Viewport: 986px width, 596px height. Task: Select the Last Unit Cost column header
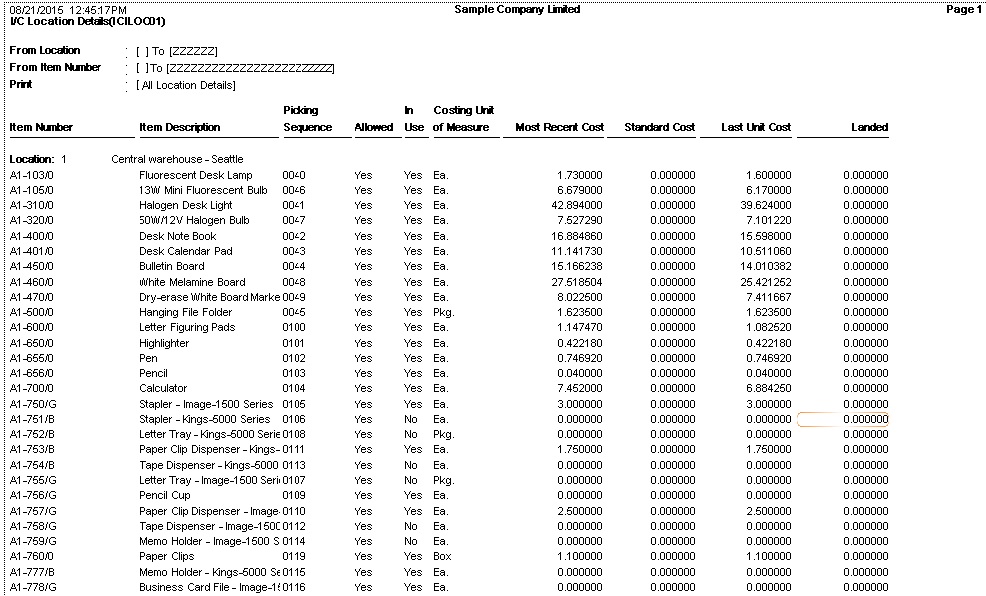click(x=756, y=128)
